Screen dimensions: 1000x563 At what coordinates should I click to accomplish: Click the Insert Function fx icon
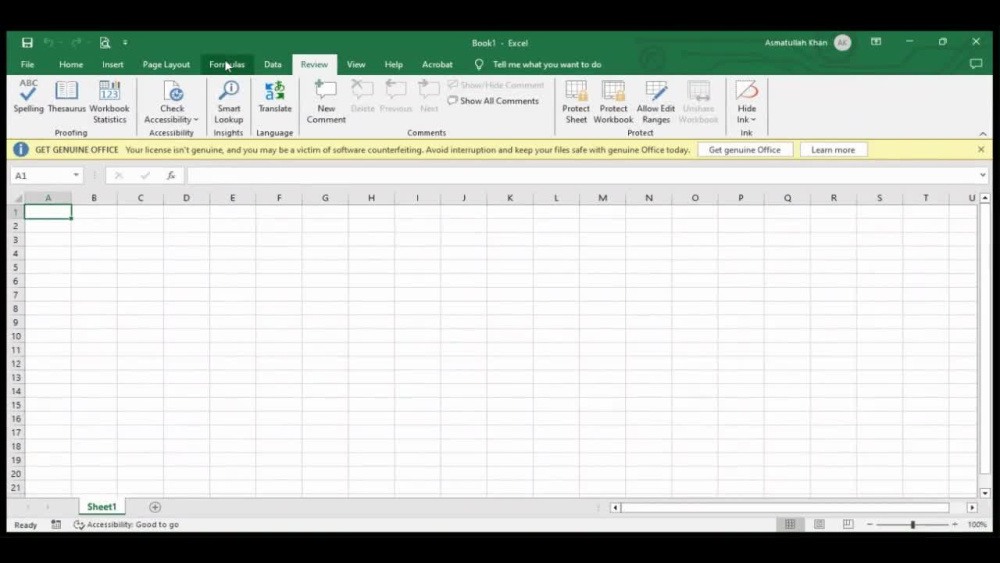point(170,175)
